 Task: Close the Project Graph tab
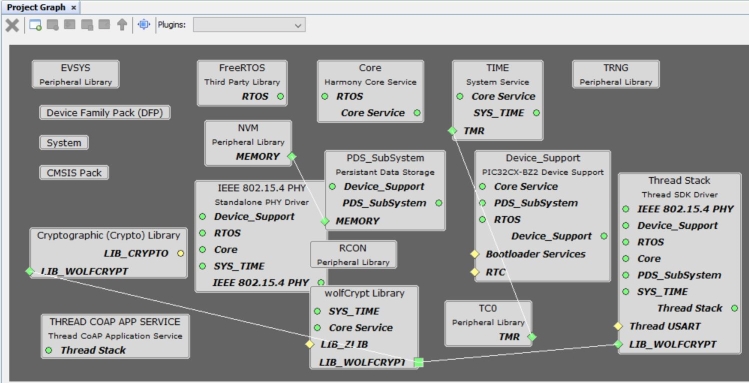point(74,8)
